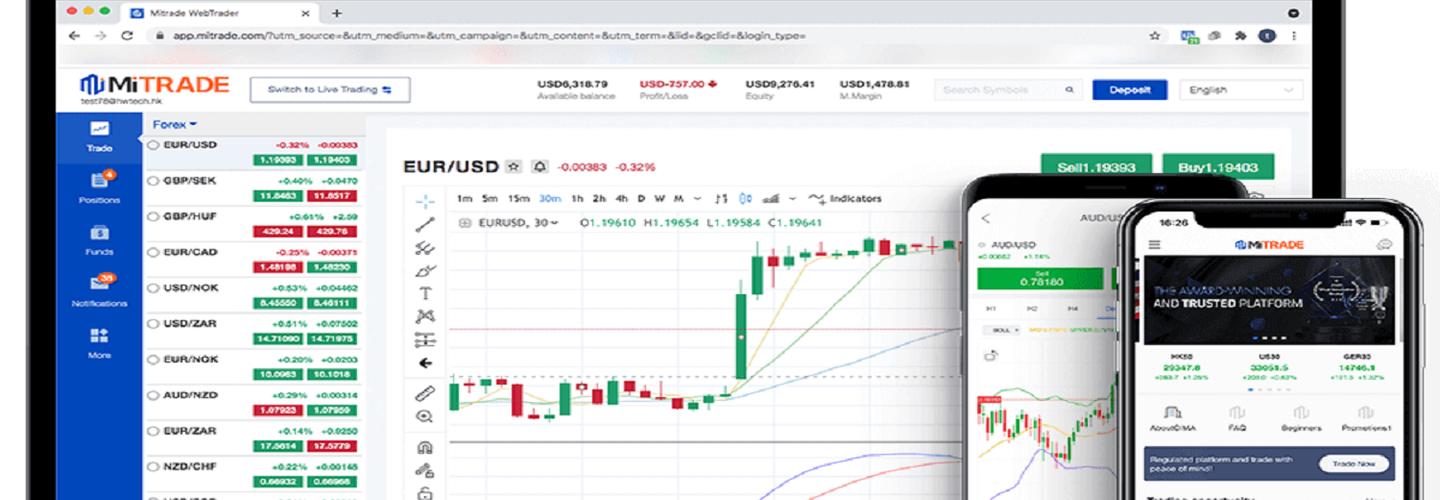Click the Switch to Live Trading button
Image resolution: width=1440 pixels, height=500 pixels.
click(329, 90)
